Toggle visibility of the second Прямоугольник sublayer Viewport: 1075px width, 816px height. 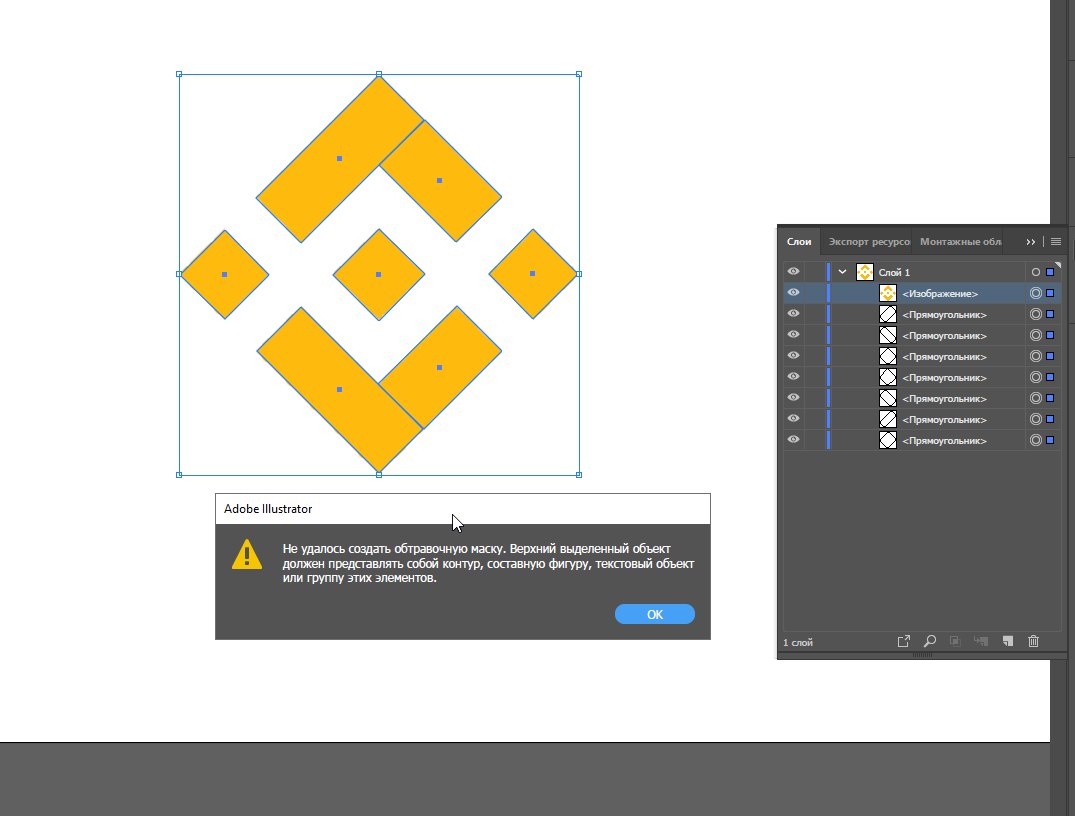[793, 335]
